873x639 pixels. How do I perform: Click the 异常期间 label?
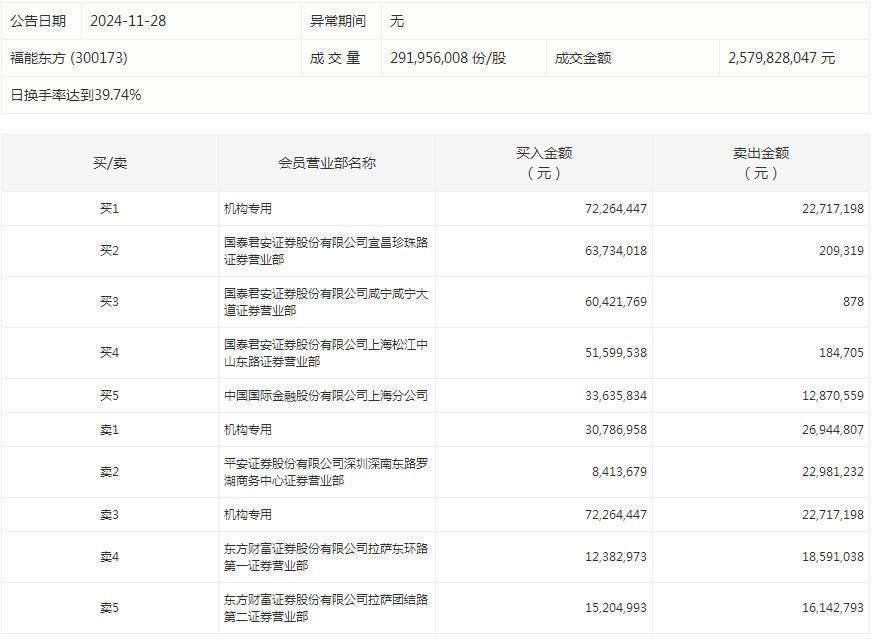pos(338,21)
